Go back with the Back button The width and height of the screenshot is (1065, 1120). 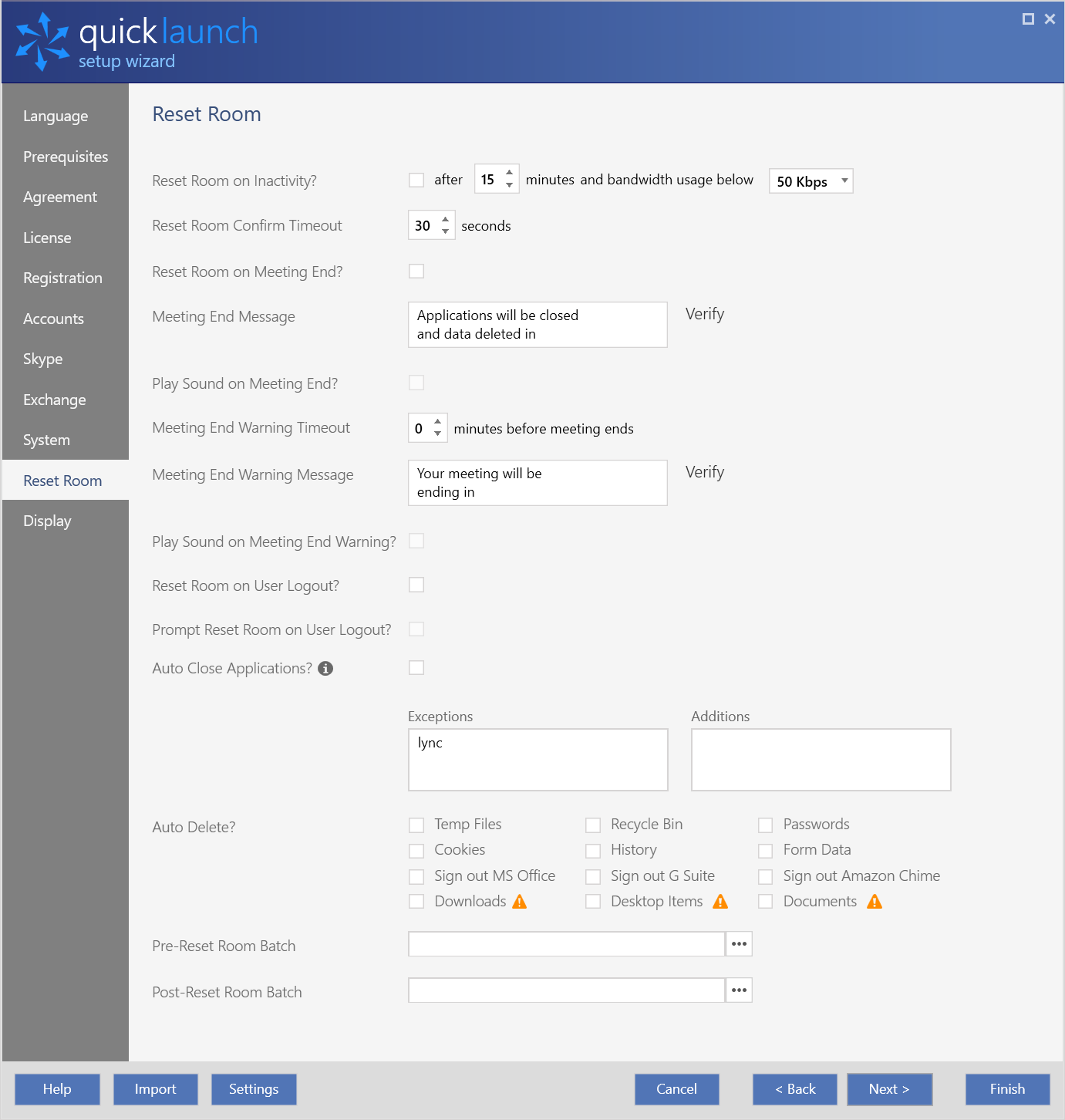click(x=795, y=1089)
